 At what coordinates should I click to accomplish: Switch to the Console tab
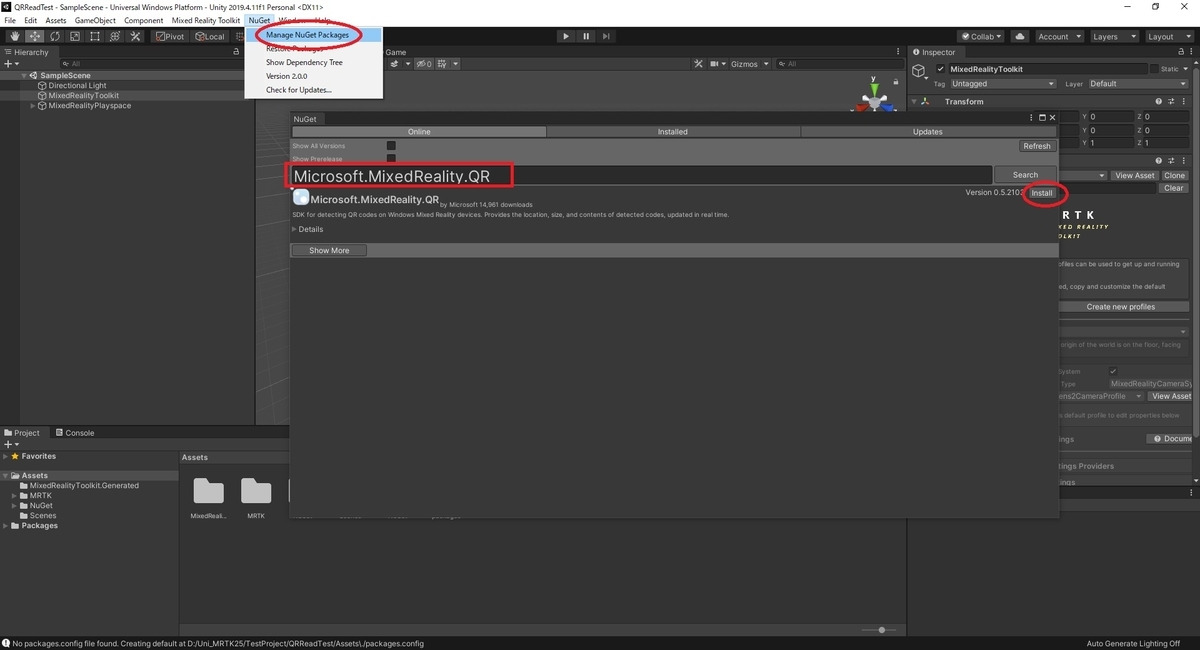click(x=73, y=433)
